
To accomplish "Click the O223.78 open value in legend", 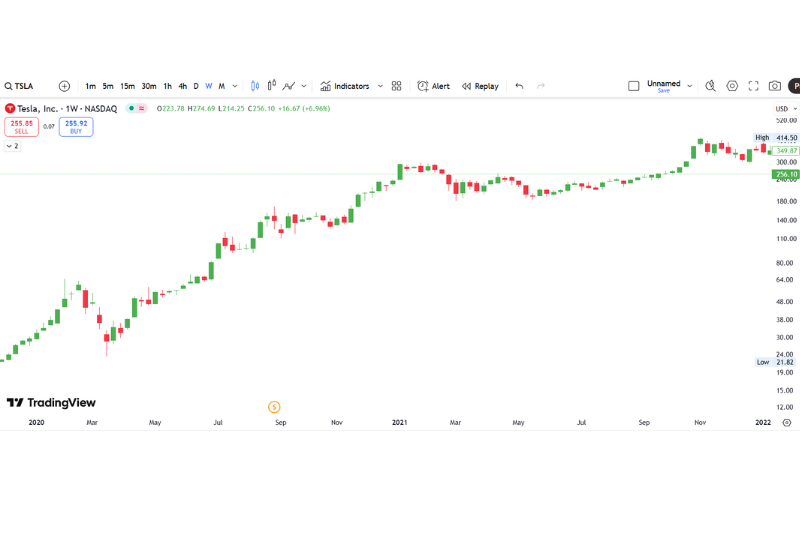I will [170, 109].
